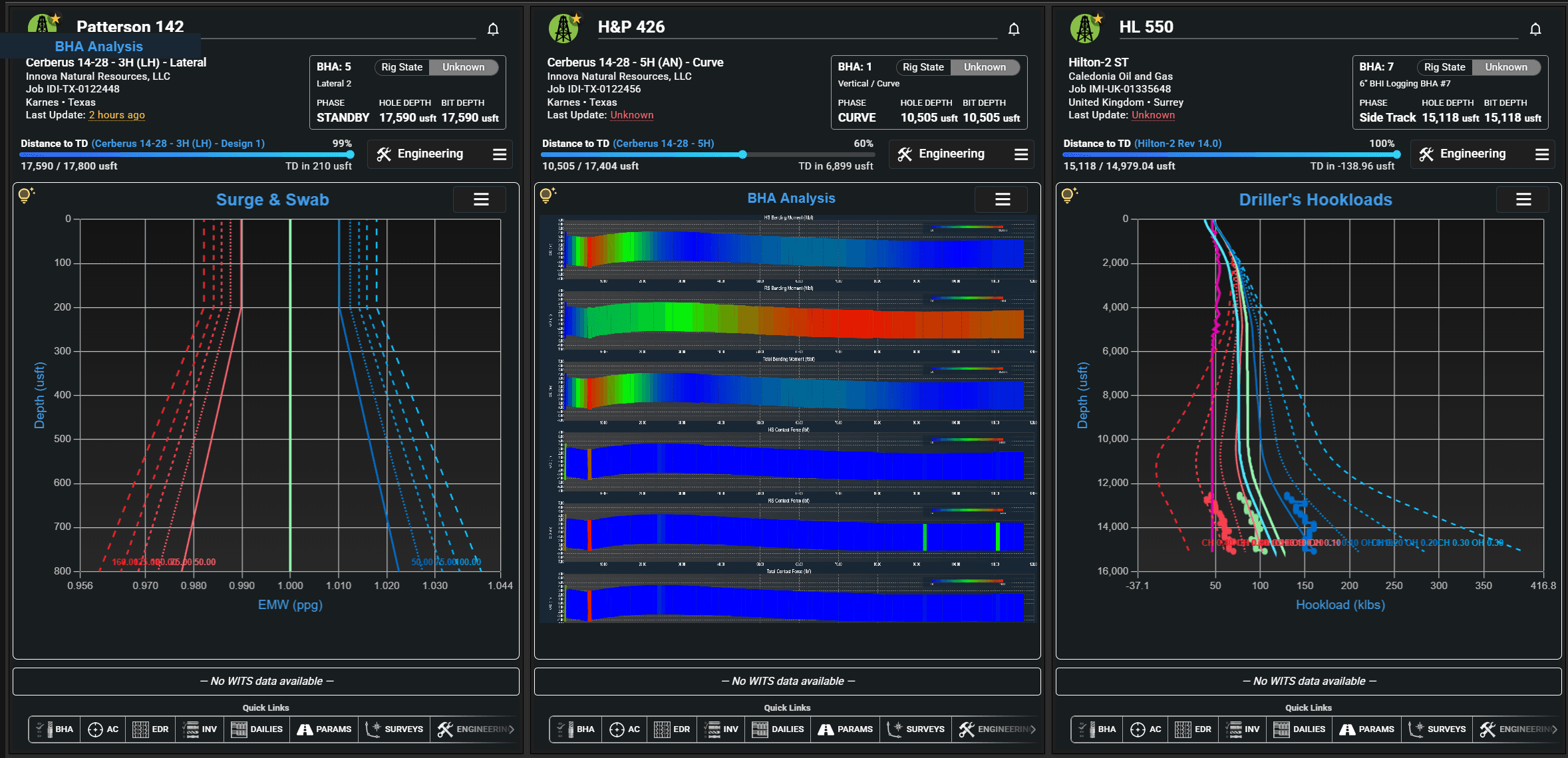Switch Rig State toggle on HL 550
This screenshot has height=758, width=1568.
[1479, 67]
